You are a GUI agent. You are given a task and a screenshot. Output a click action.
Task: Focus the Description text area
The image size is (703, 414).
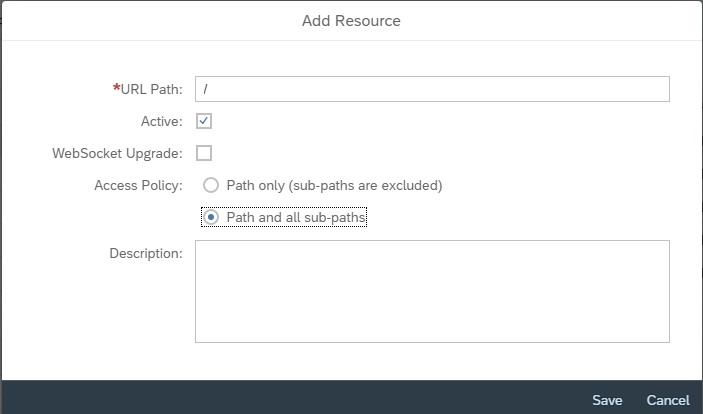pos(432,292)
